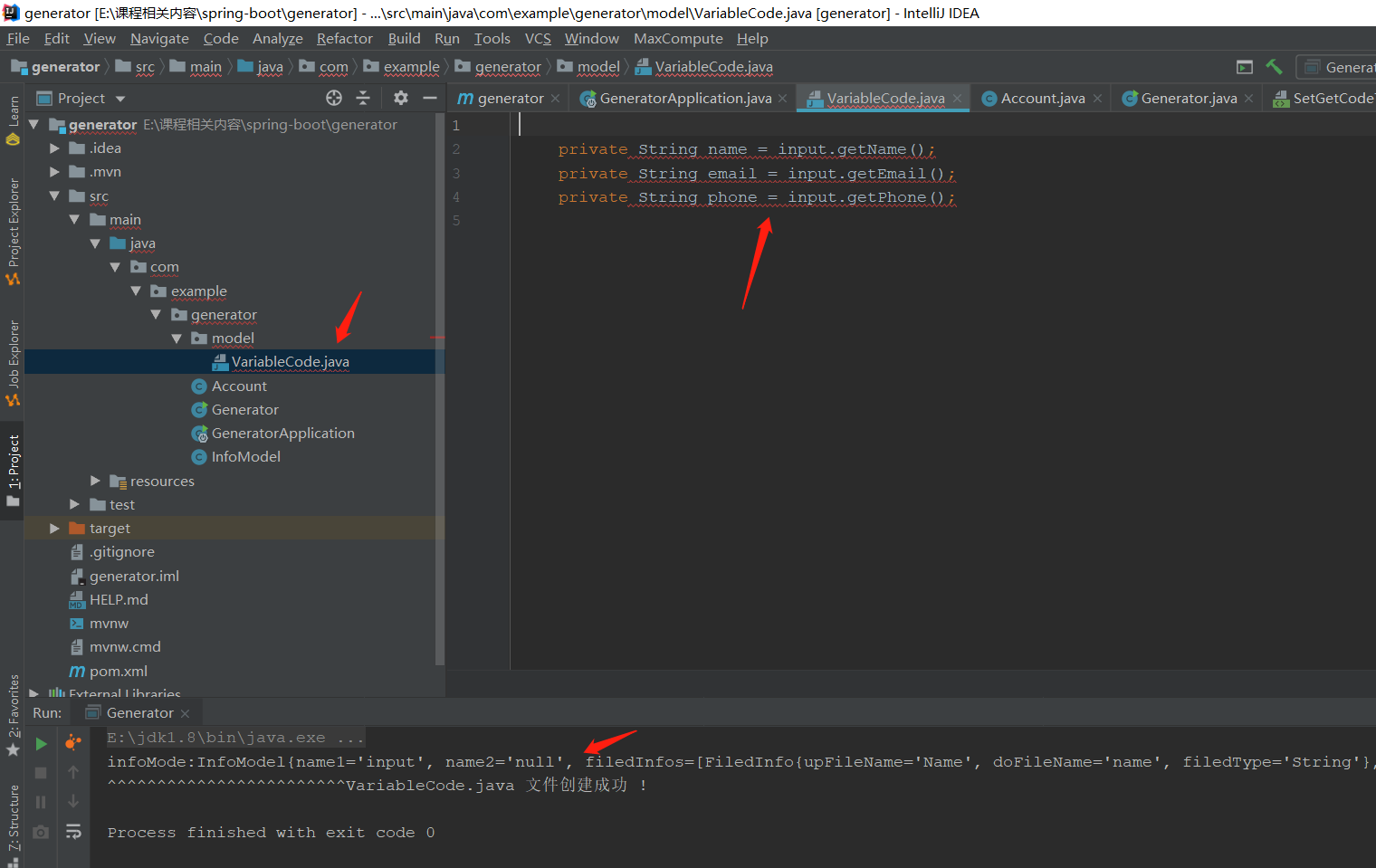This screenshot has height=868, width=1376.
Task: Hide the Project panel with the minus icon
Action: coord(430,98)
